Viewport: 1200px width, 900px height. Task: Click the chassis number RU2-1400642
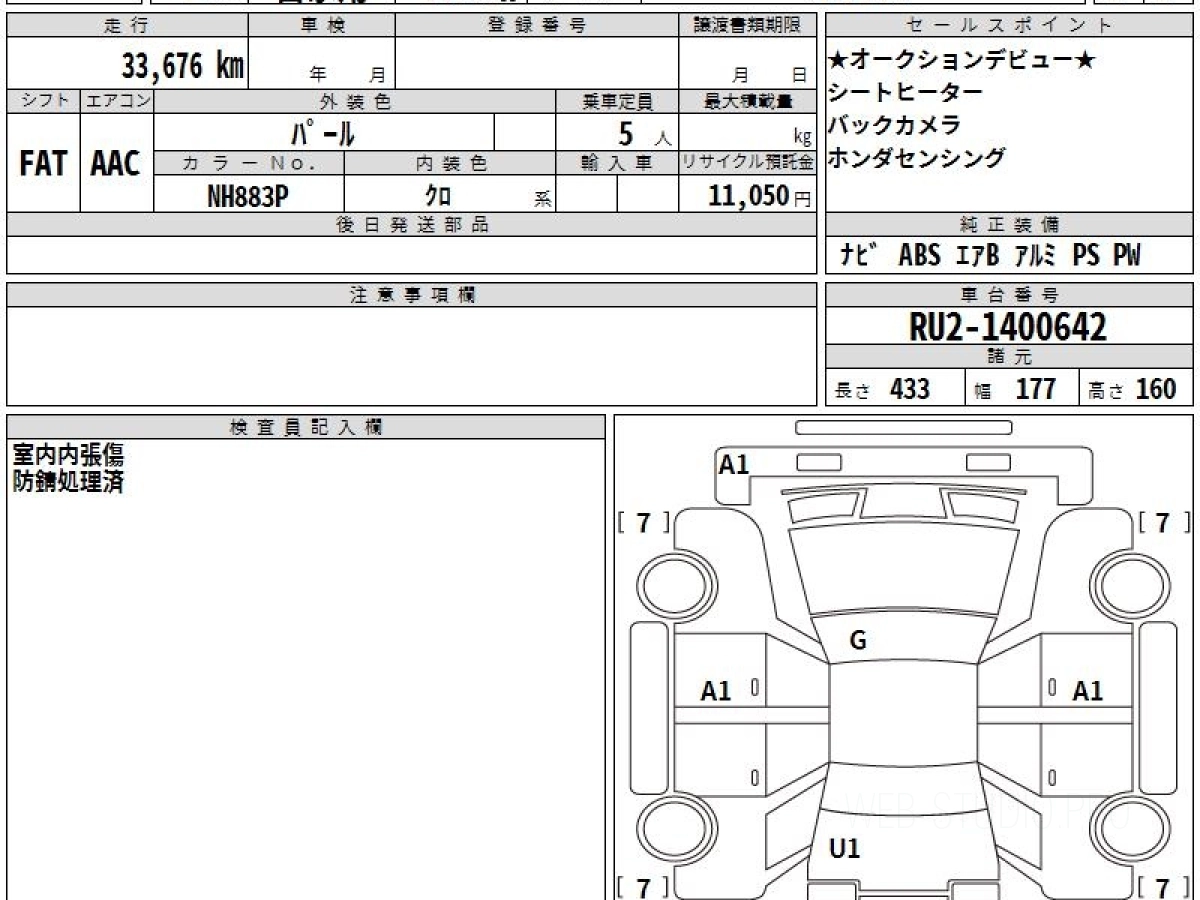pyautogui.click(x=1008, y=326)
